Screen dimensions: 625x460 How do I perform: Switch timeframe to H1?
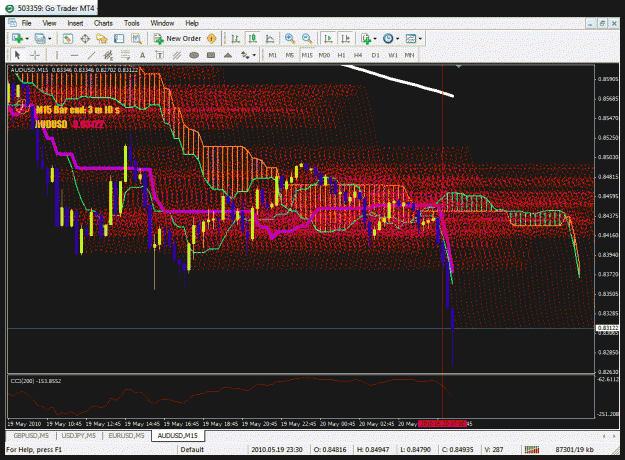coord(342,55)
